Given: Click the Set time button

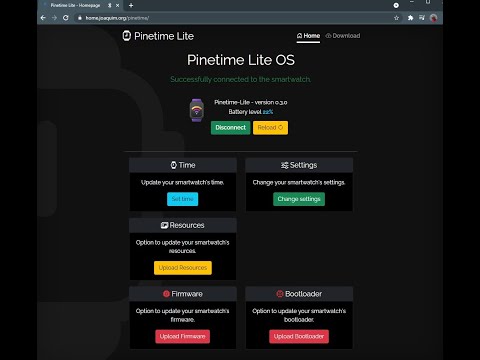Looking at the screenshot, I should (x=182, y=199).
